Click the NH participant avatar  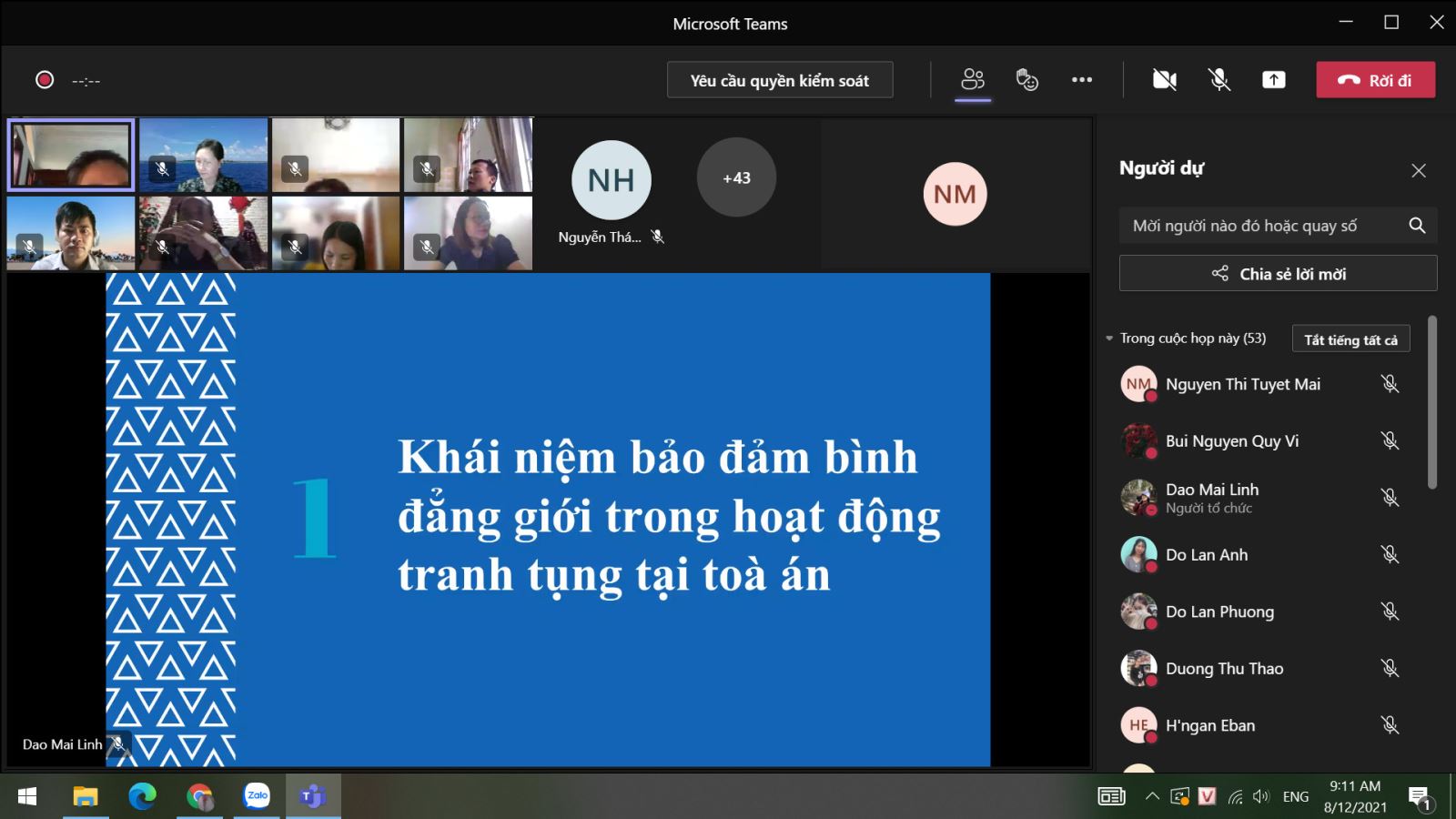pyautogui.click(x=611, y=180)
